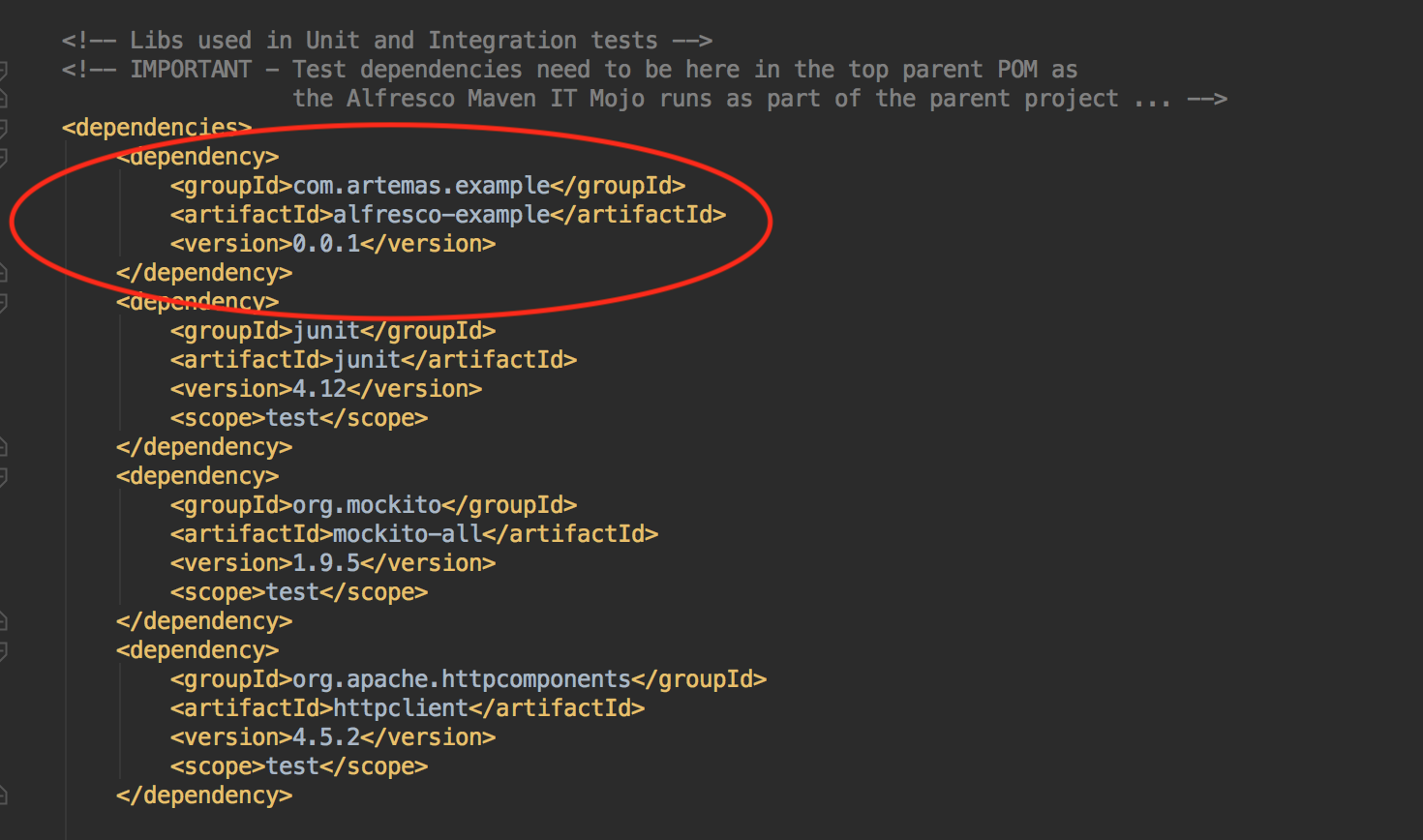Screen dimensions: 1423x840
Task: Click the artifactId line "alfresco-example"
Action: [448, 215]
